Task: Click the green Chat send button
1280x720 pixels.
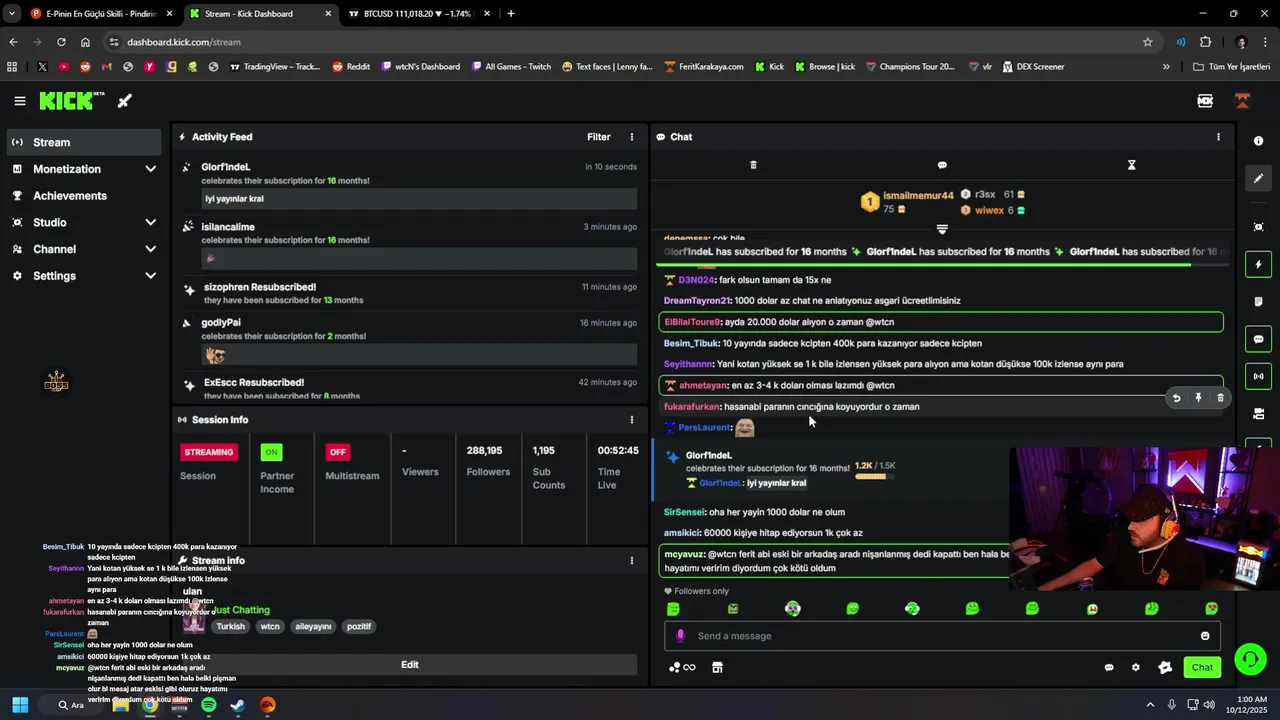Action: tap(1202, 668)
